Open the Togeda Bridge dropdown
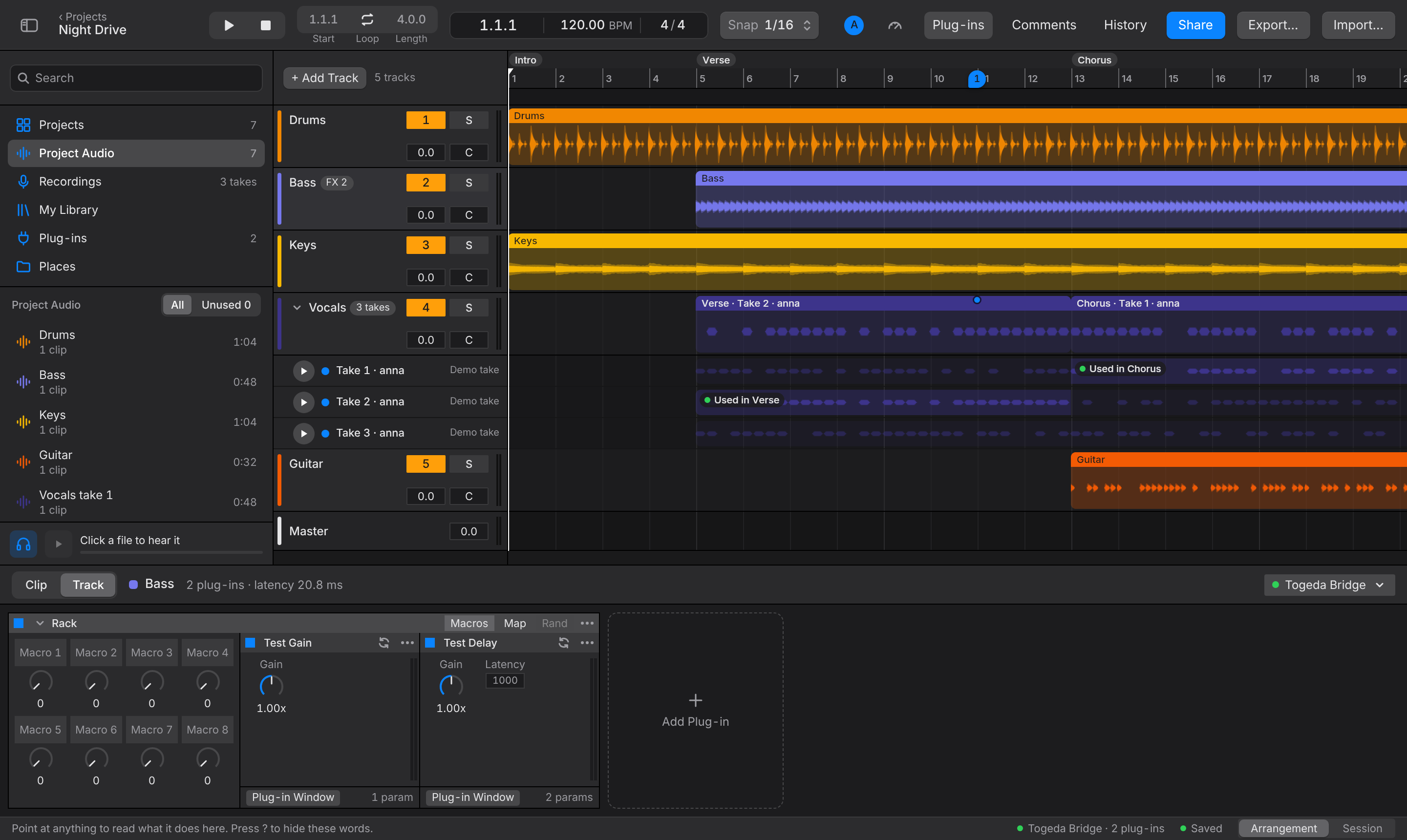Viewport: 1407px width, 840px height. pyautogui.click(x=1328, y=585)
